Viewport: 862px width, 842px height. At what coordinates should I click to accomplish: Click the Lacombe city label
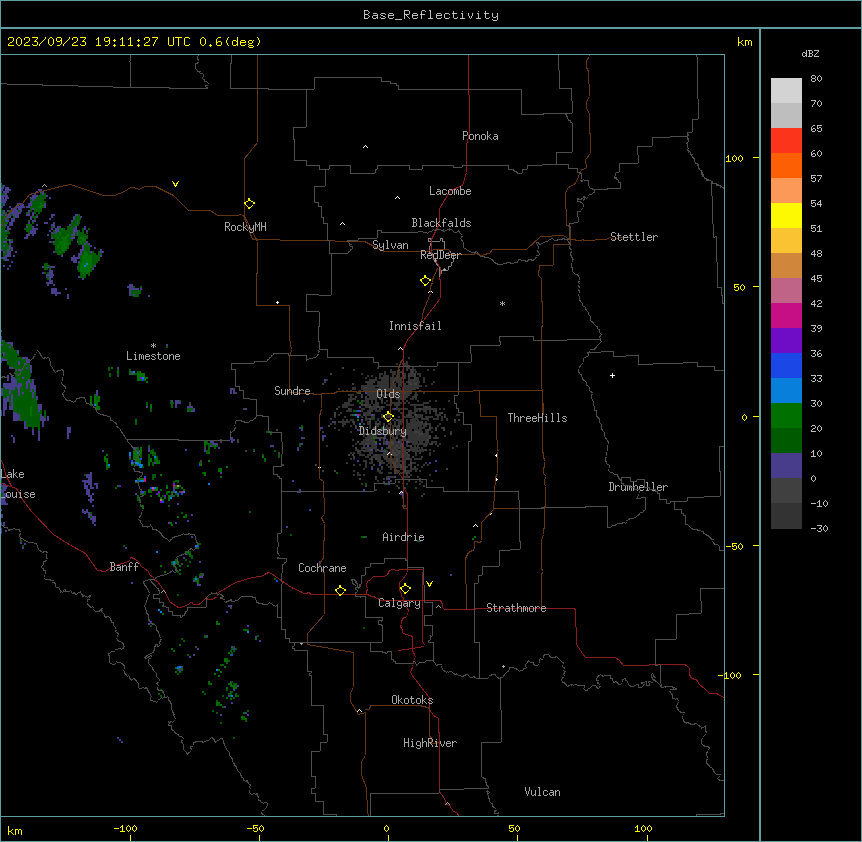pos(450,191)
